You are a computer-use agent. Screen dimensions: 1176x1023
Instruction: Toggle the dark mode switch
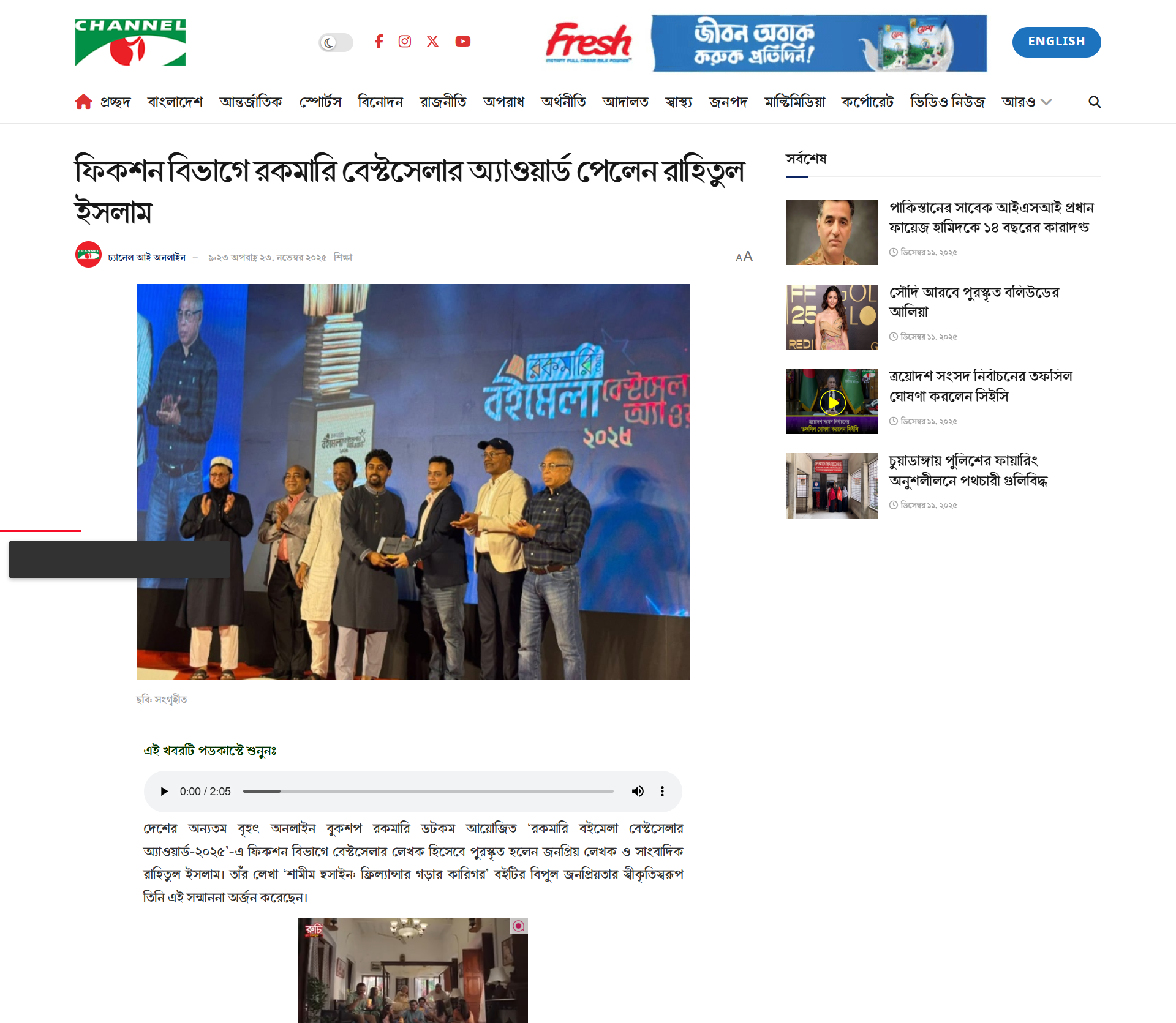point(336,42)
